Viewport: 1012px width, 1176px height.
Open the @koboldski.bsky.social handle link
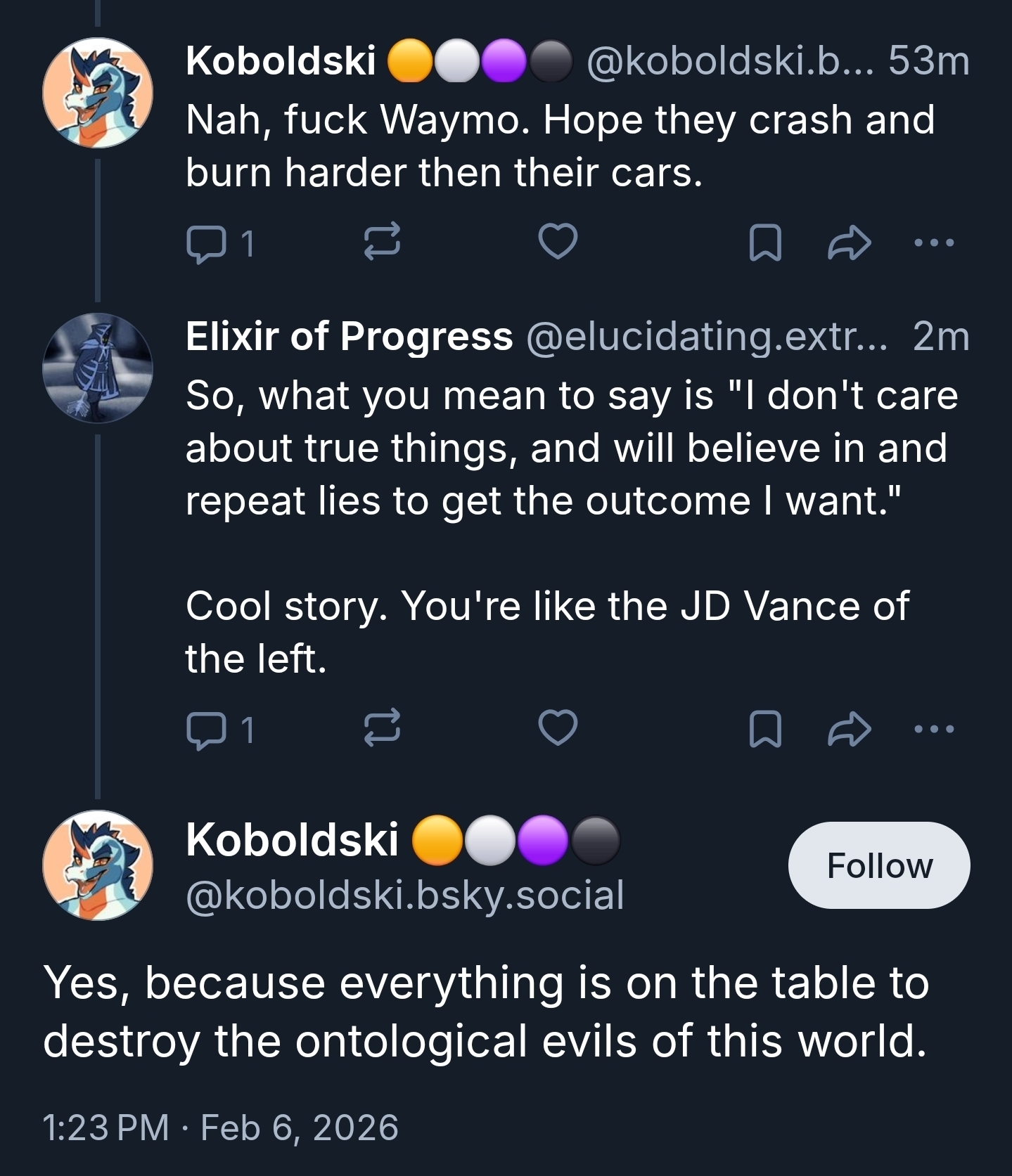point(405,895)
